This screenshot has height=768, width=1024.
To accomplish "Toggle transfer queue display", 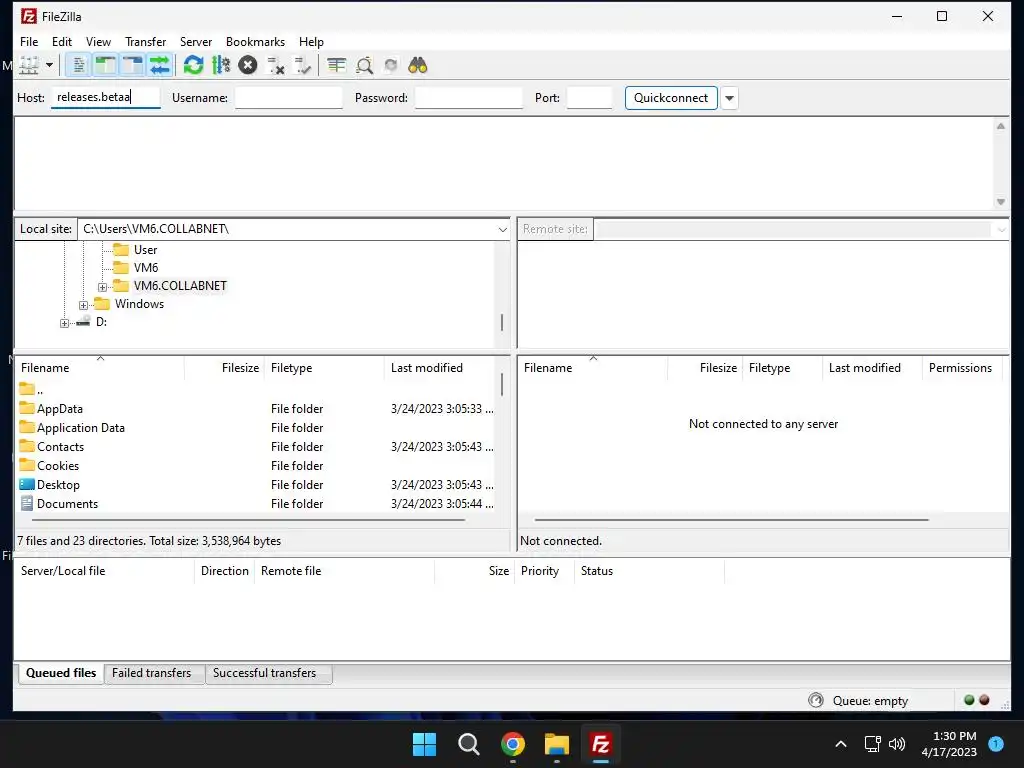I will [x=160, y=65].
